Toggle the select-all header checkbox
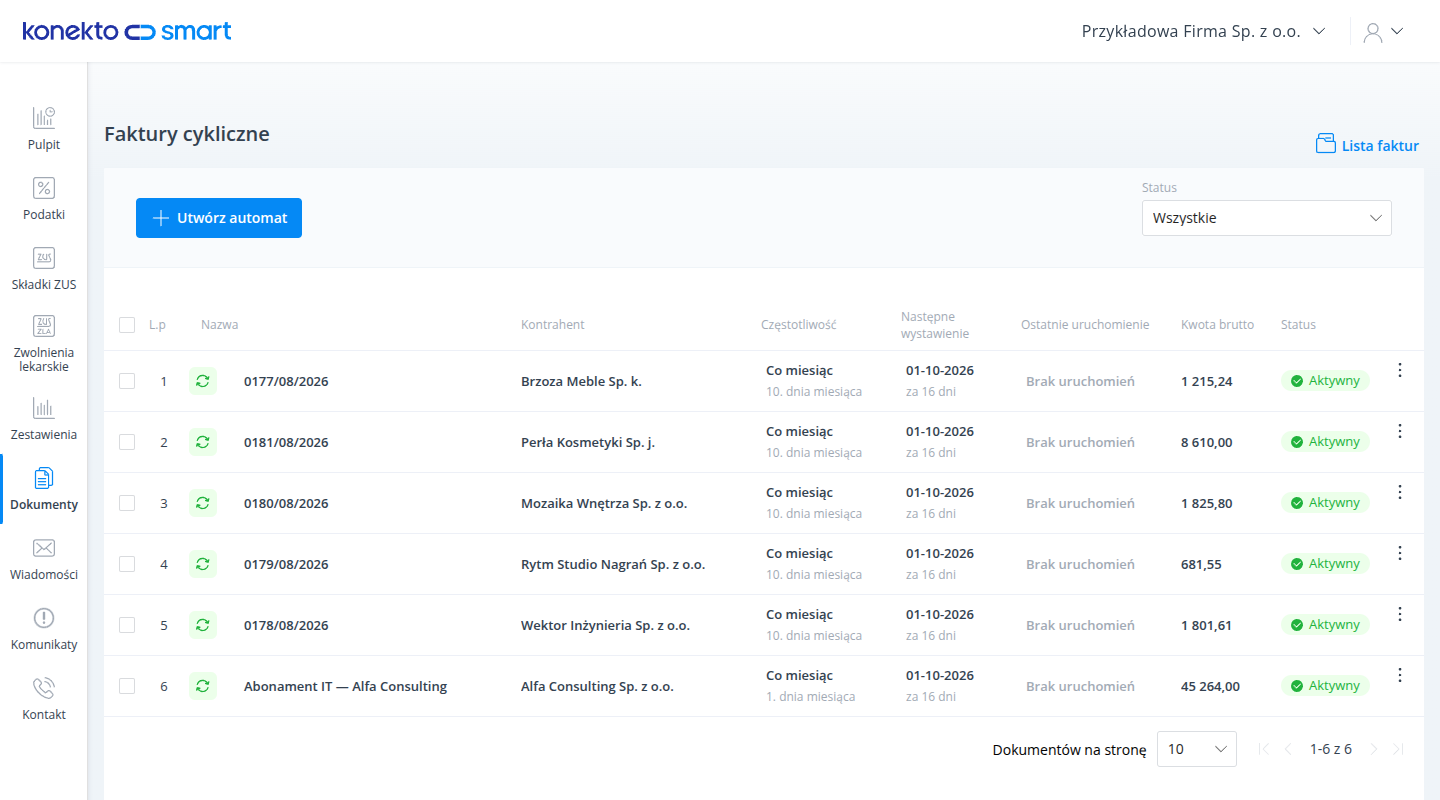This screenshot has height=800, width=1440. pos(127,325)
